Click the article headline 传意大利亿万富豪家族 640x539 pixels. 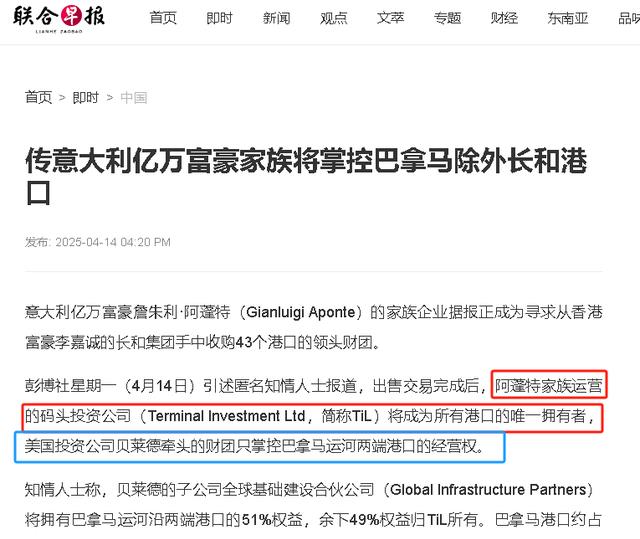(x=306, y=176)
